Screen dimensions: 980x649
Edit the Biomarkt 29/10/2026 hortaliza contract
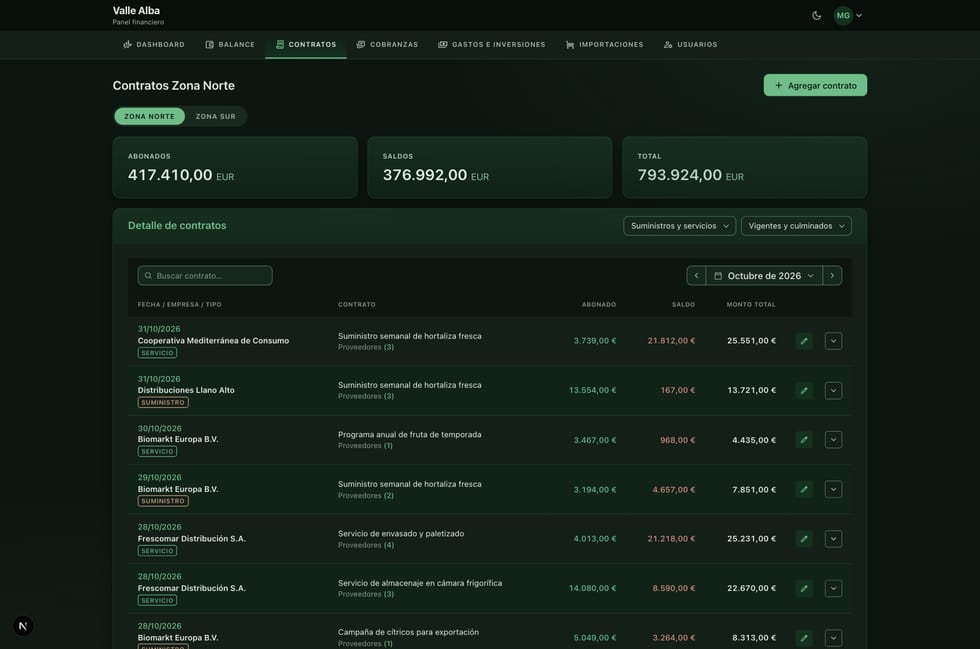point(804,489)
